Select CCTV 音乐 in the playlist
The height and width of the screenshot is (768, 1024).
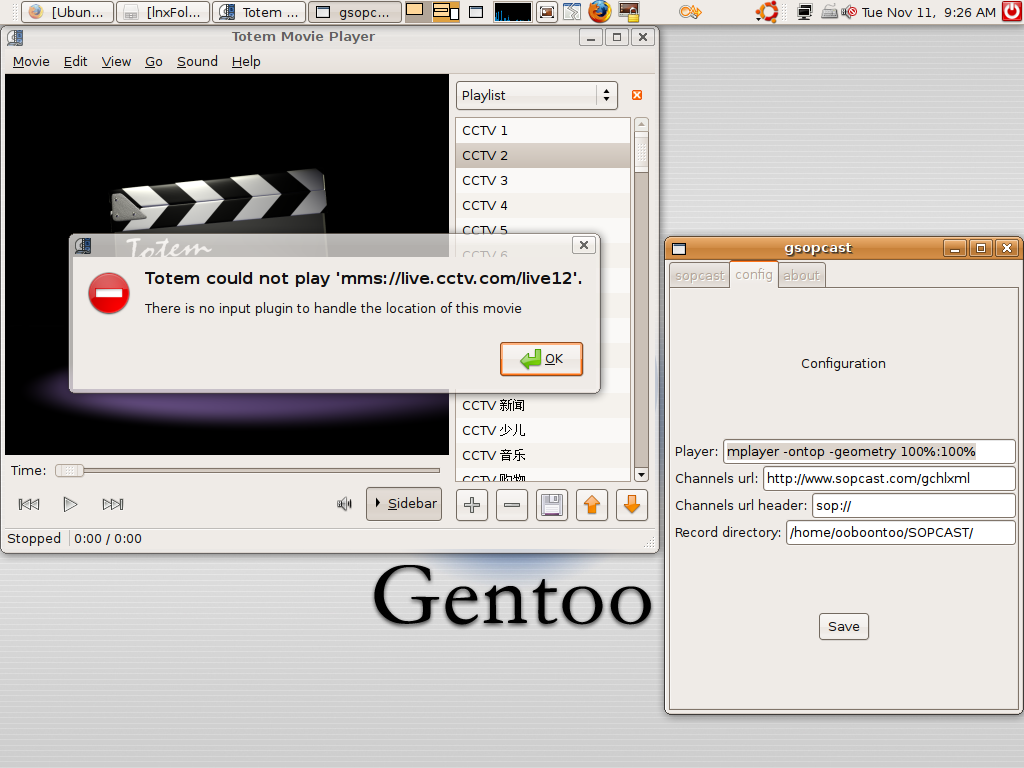[543, 455]
